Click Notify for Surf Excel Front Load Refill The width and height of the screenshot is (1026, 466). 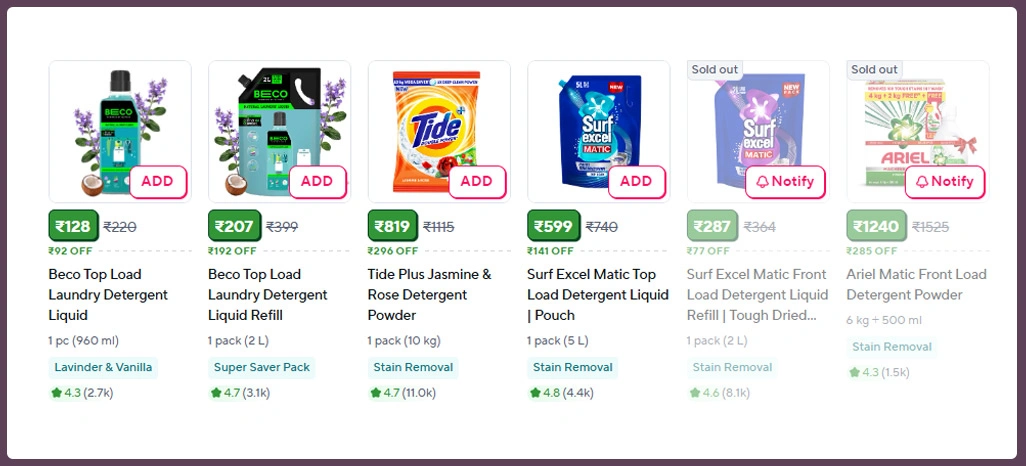[x=785, y=182]
